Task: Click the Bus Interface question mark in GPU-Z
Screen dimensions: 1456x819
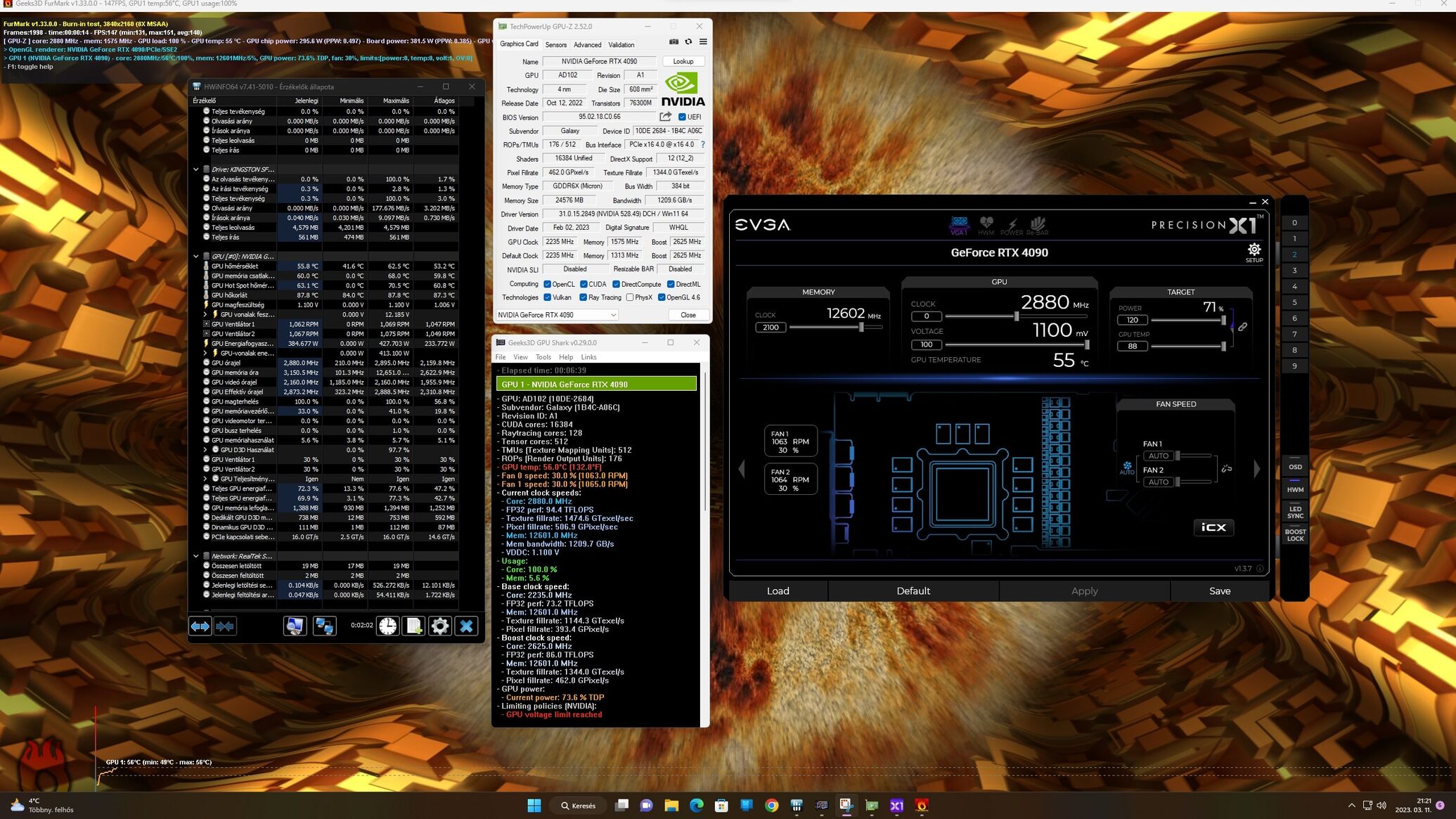Action: tap(702, 145)
